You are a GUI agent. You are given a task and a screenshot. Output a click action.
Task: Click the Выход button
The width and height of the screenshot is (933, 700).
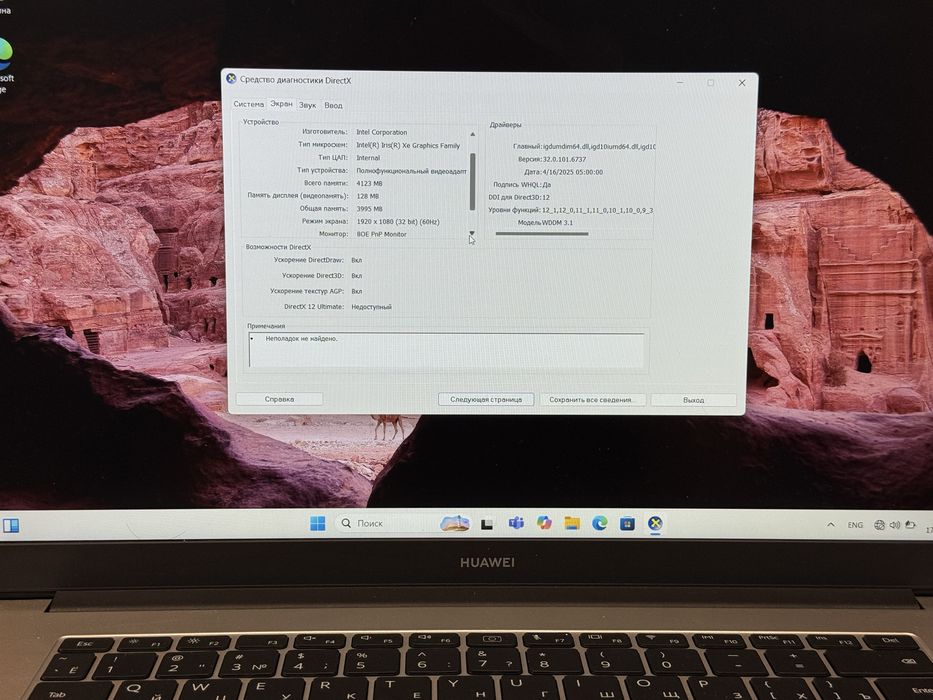point(693,400)
